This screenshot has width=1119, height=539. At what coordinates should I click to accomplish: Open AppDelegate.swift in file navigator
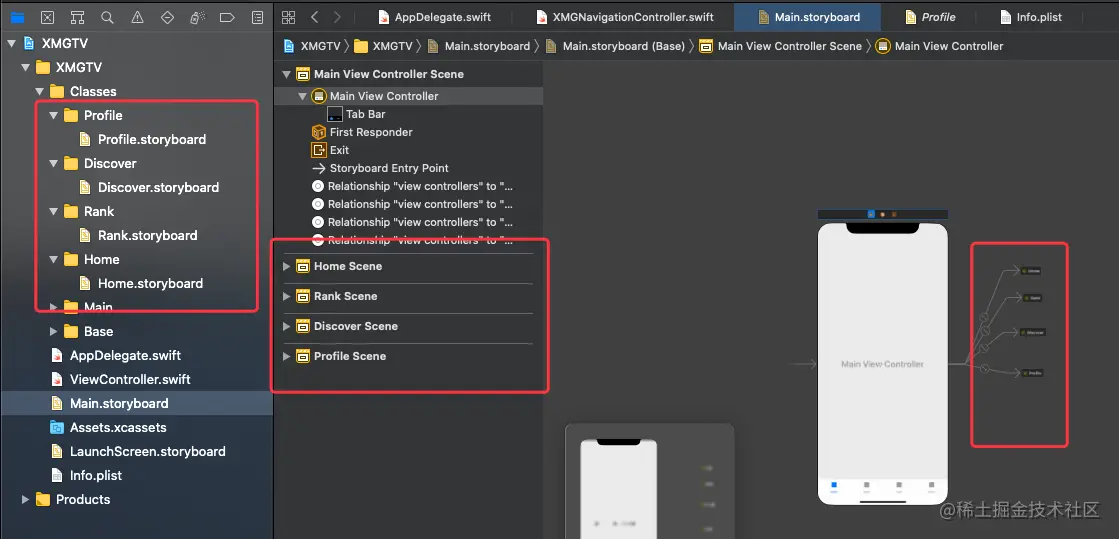coord(125,356)
